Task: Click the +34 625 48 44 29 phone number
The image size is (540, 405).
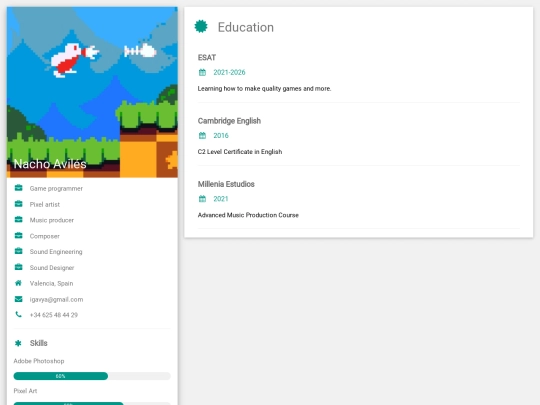Action: [54, 315]
